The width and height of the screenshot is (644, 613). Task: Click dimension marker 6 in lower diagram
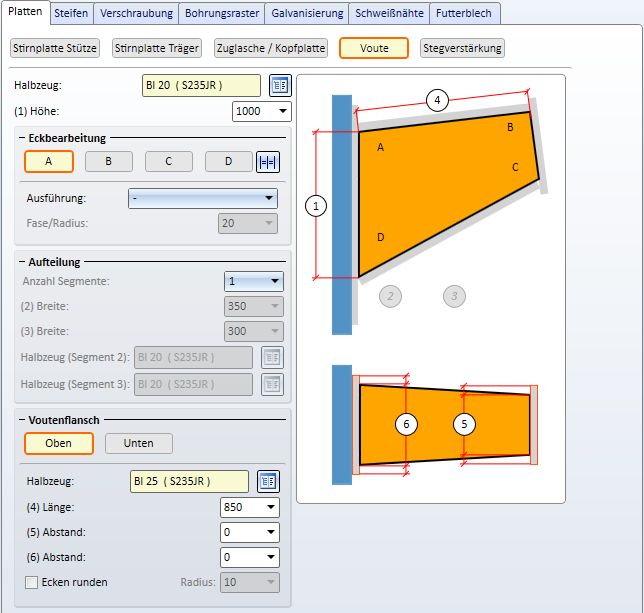pyautogui.click(x=405, y=424)
